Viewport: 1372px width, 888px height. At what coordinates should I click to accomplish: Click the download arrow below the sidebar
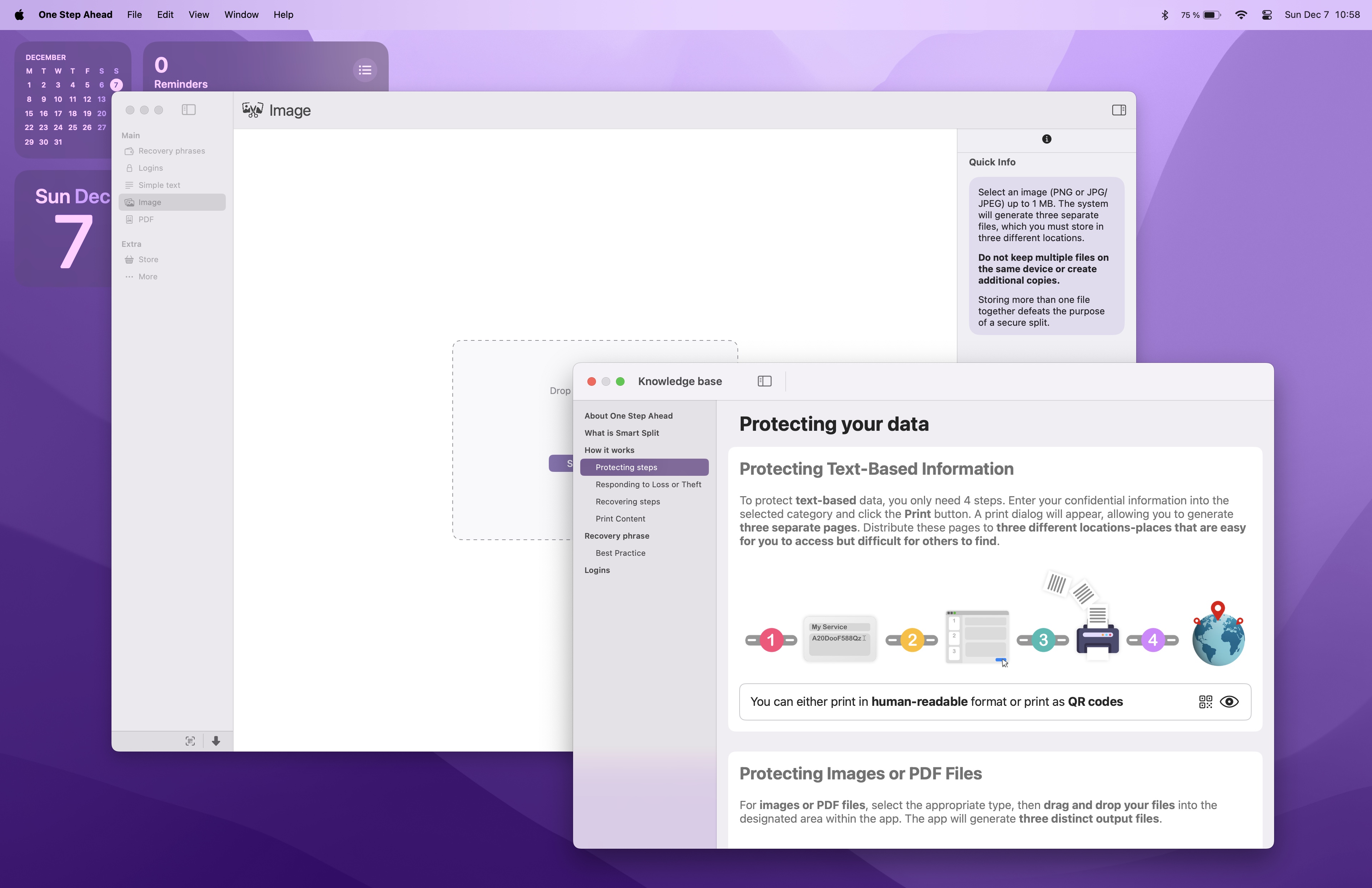[x=216, y=742]
